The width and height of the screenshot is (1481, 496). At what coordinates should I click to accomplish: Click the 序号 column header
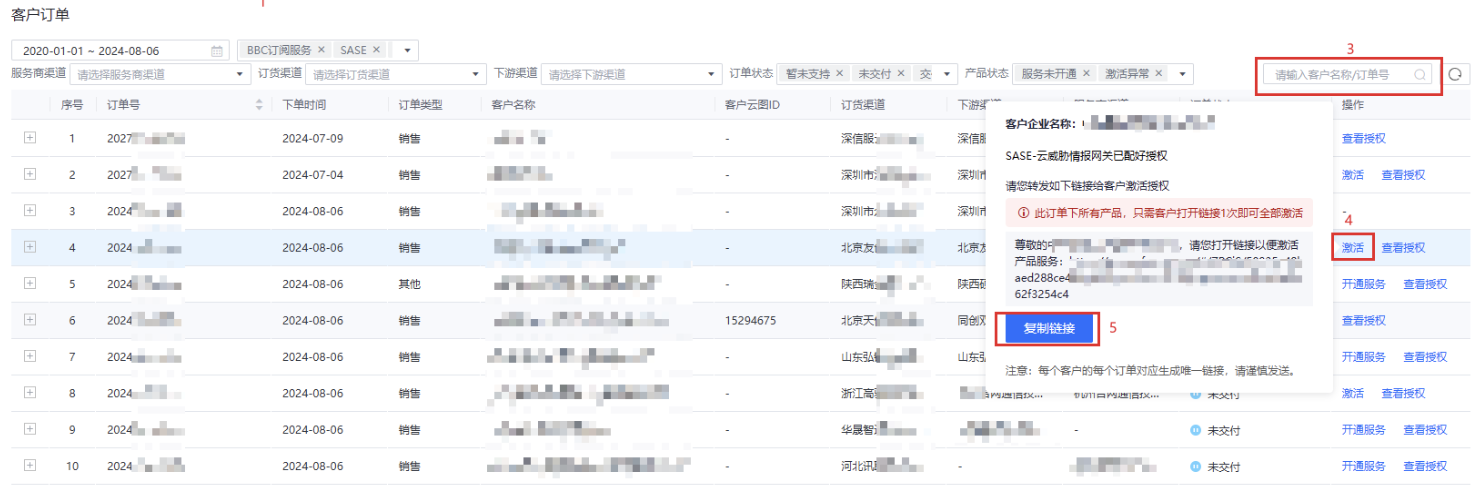[72, 104]
